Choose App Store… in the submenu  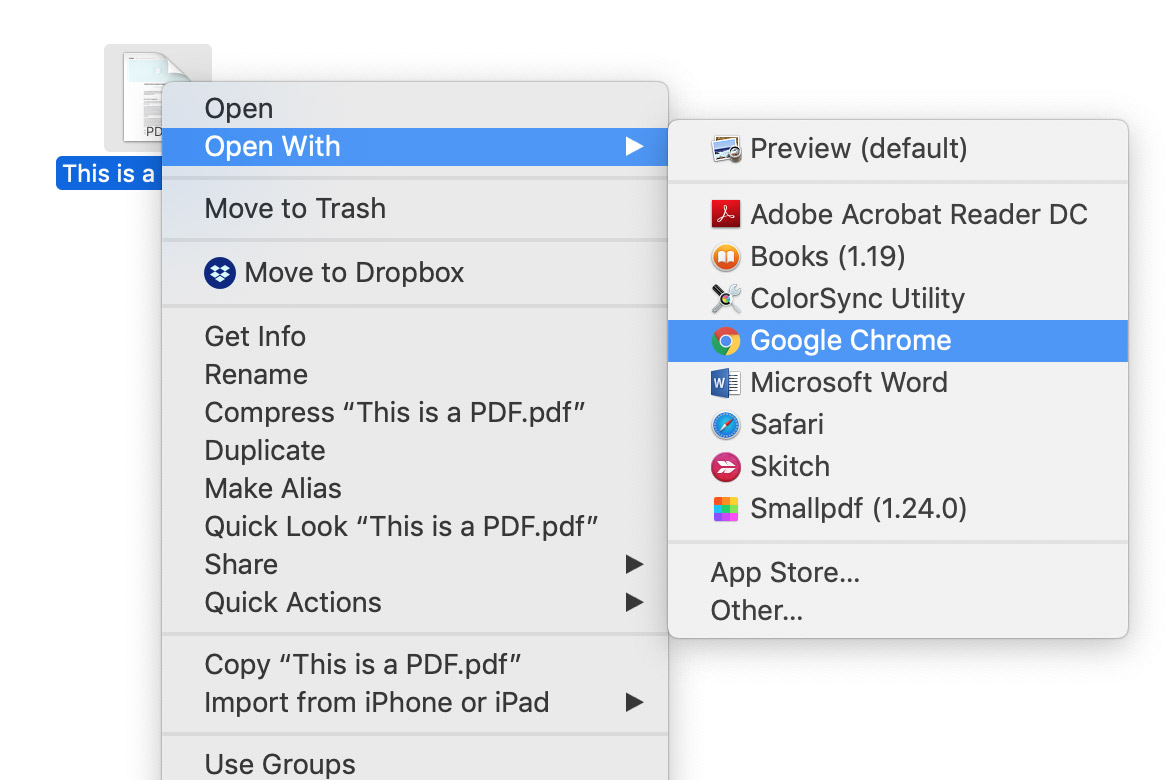point(898,572)
